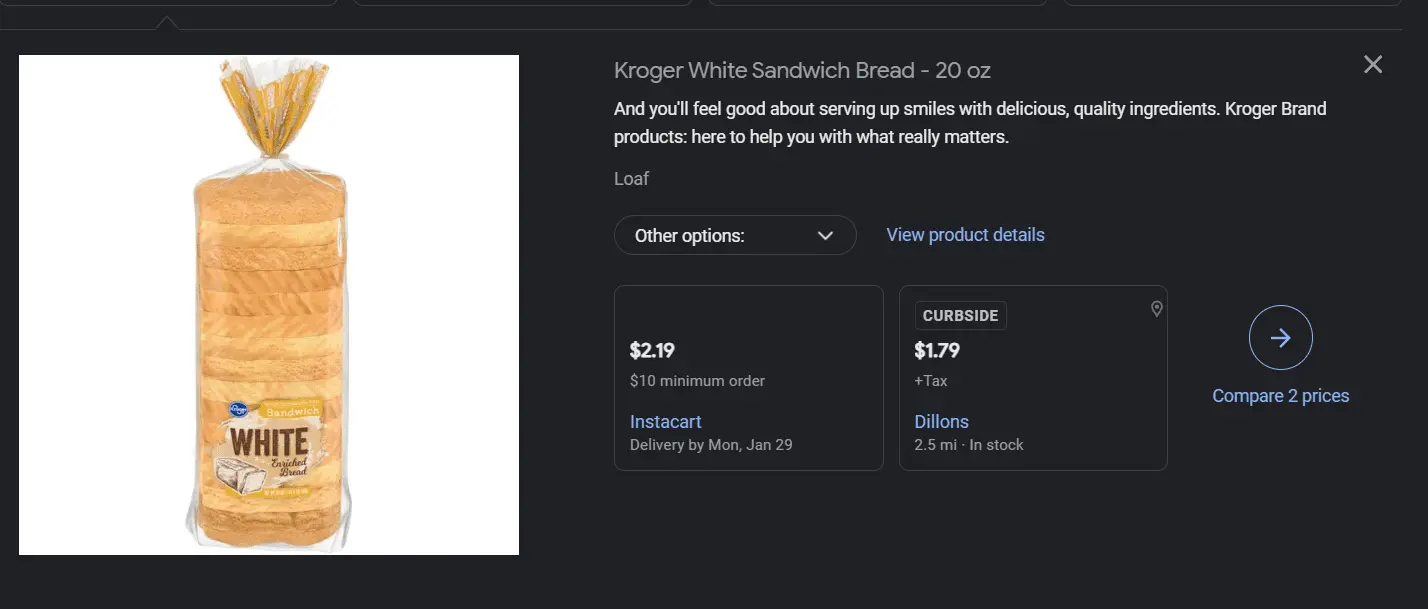Click the $10 minimum order note

point(697,381)
